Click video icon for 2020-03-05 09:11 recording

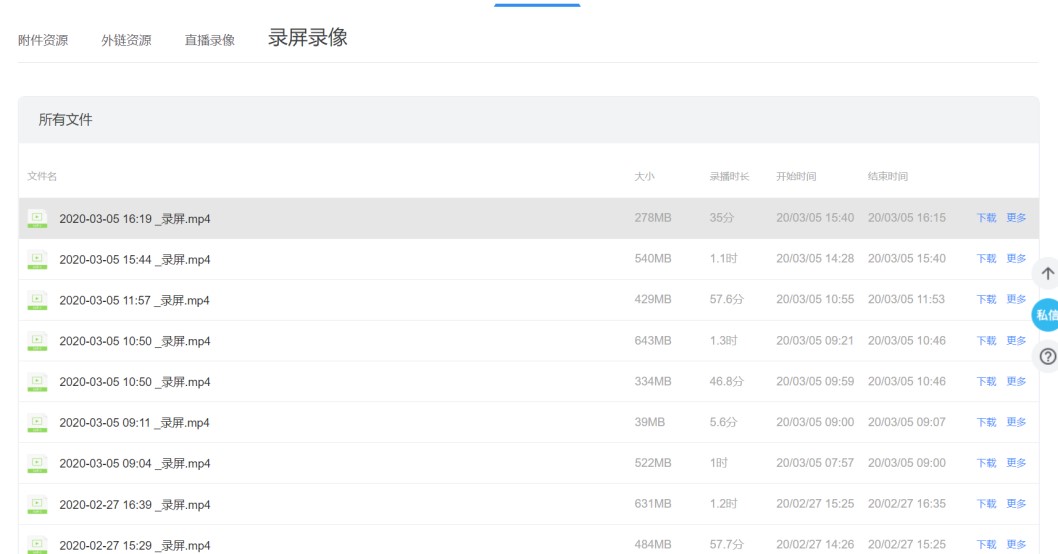click(x=37, y=422)
